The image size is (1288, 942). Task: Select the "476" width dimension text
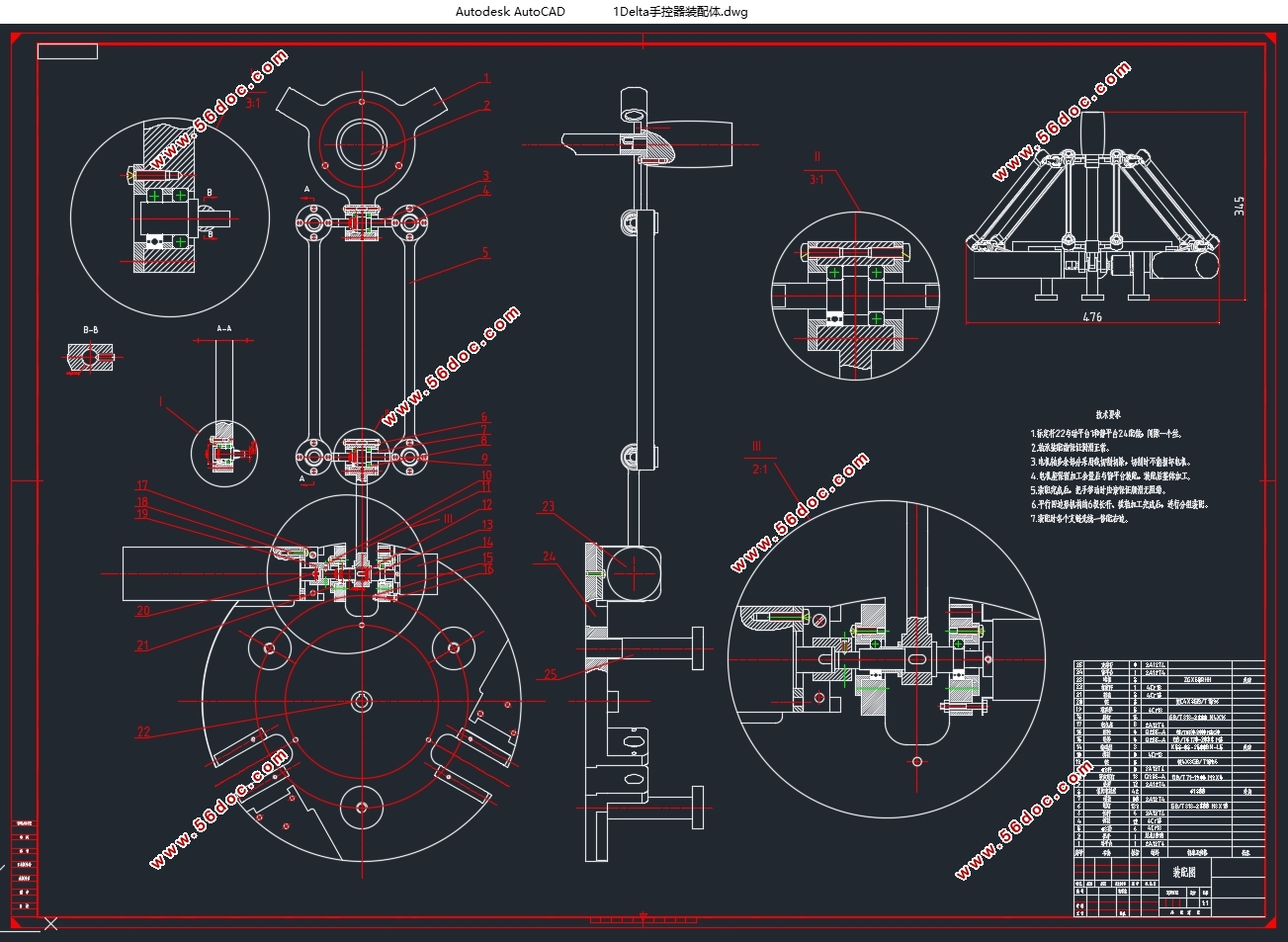coord(1092,317)
